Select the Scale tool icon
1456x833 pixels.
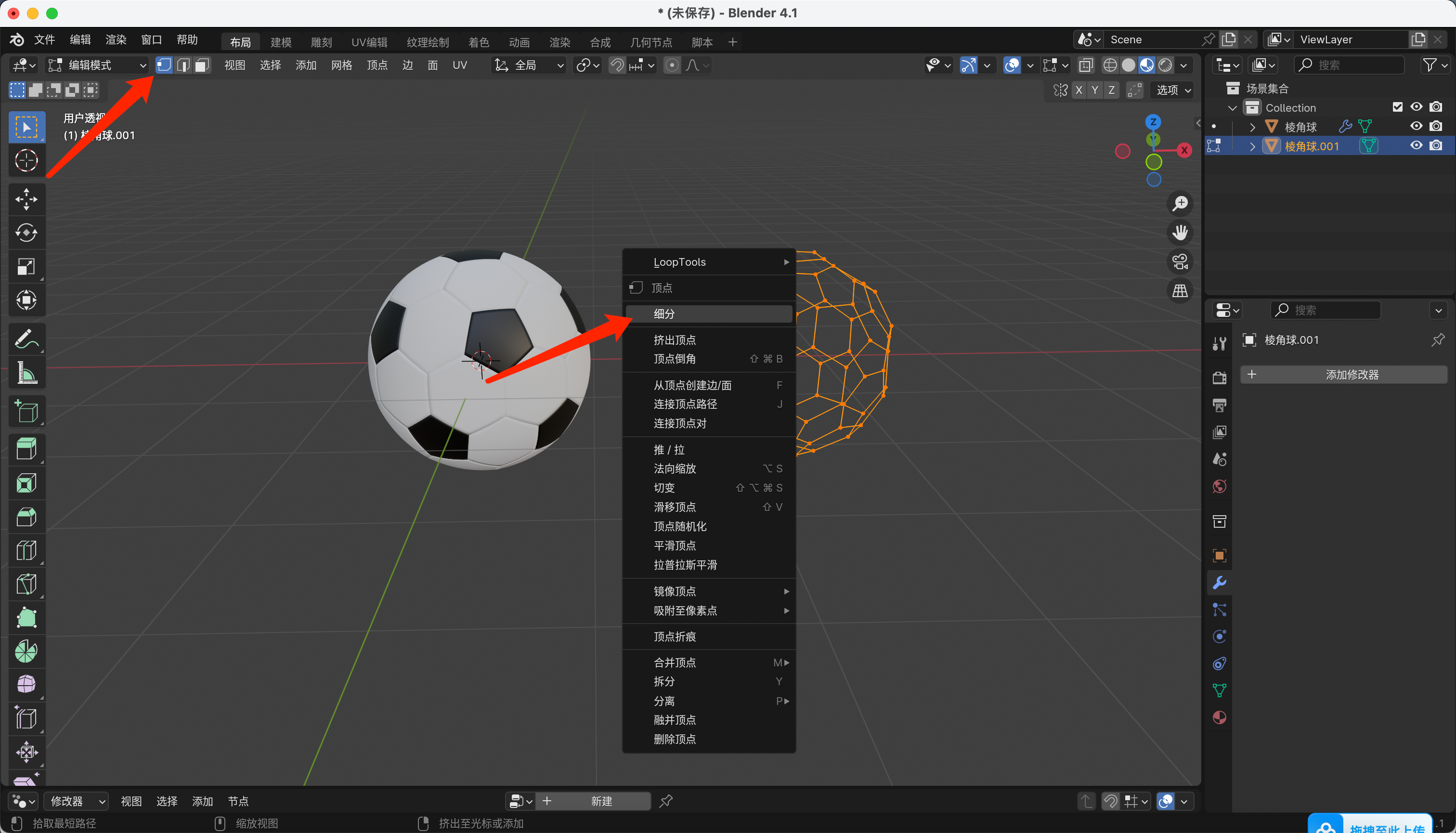26,266
